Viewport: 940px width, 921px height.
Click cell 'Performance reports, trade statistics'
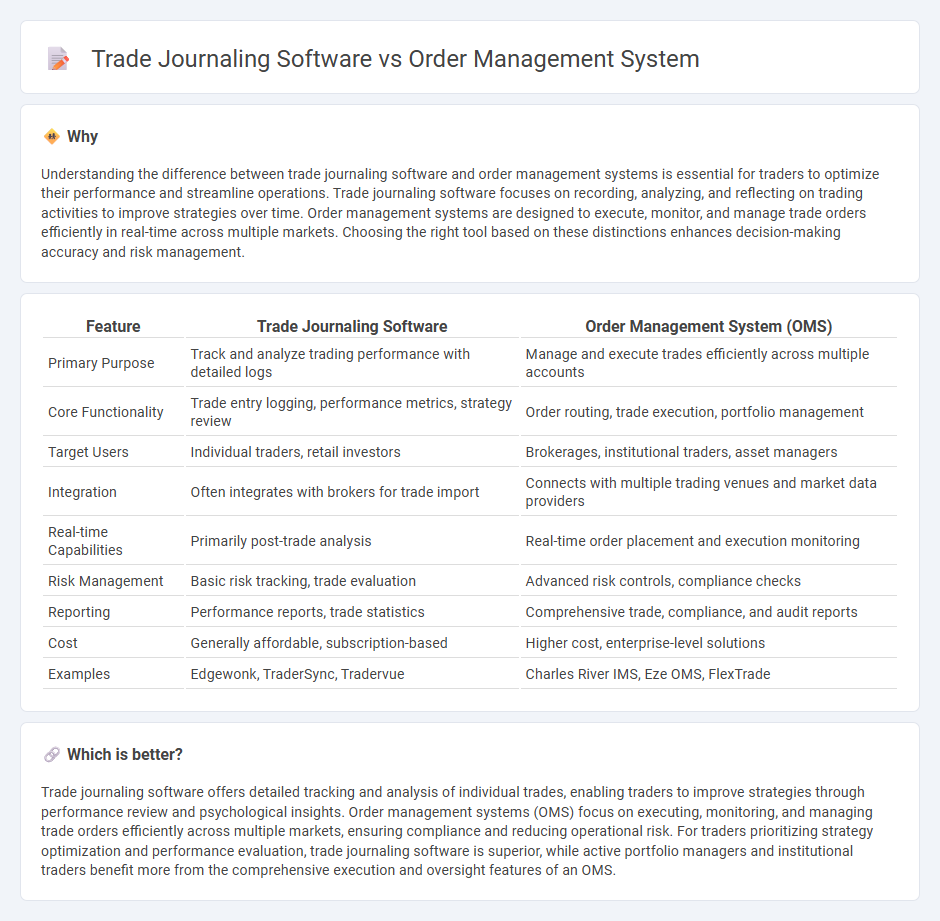click(352, 612)
